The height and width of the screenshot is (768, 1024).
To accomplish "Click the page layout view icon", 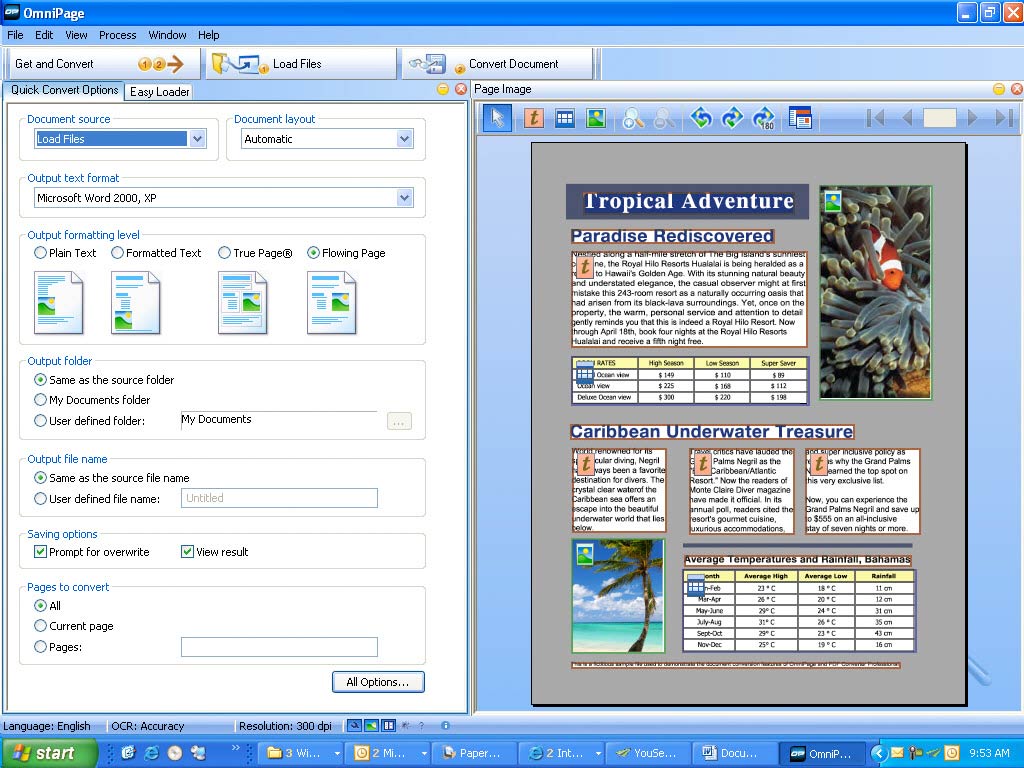I will coord(799,118).
